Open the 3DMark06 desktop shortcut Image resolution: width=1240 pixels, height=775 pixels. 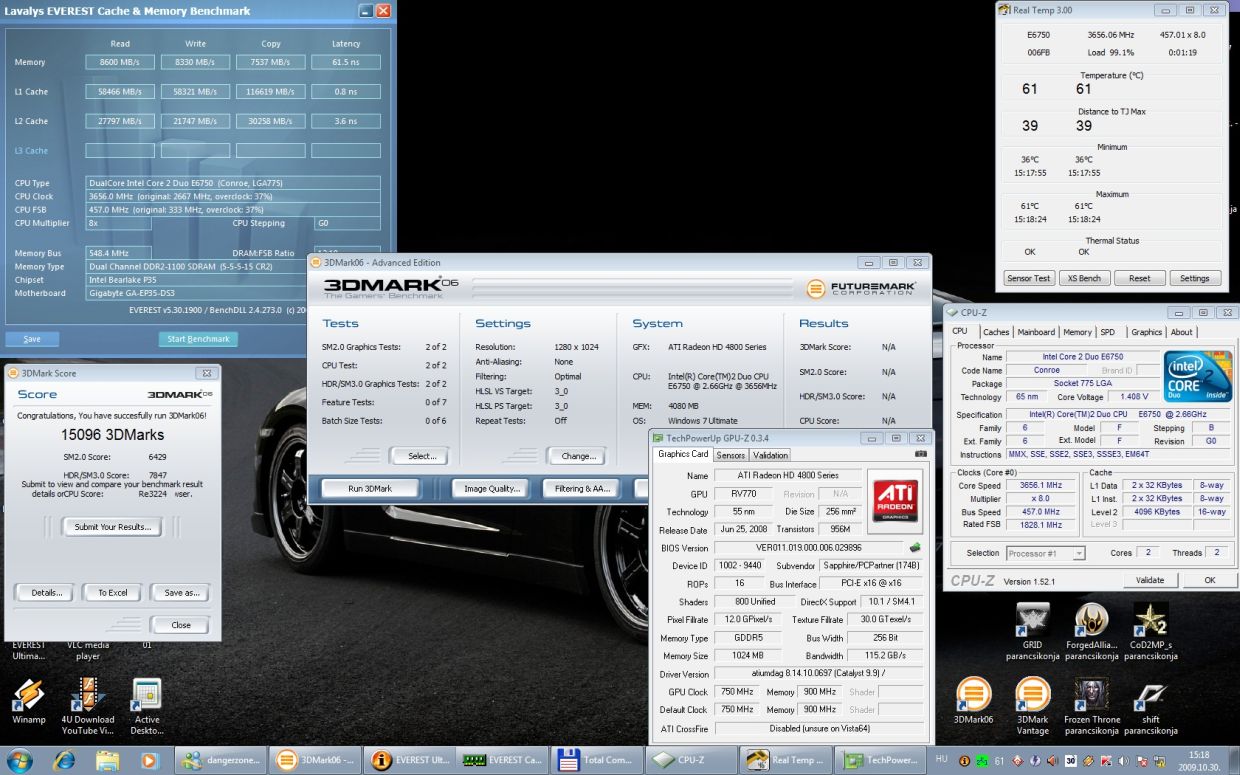click(x=973, y=700)
